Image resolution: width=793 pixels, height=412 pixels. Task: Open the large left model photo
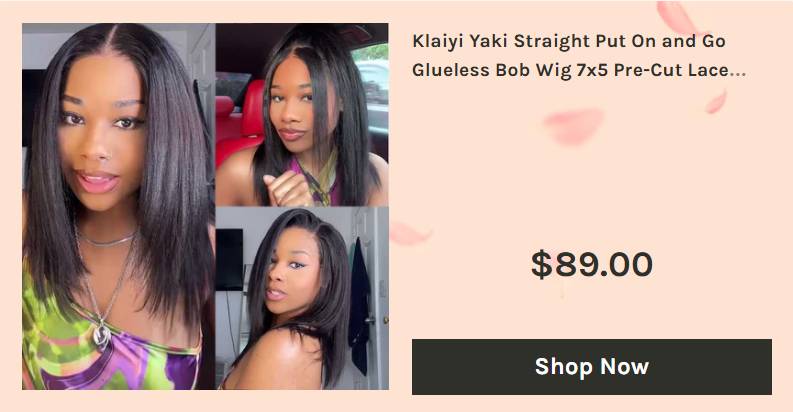pyautogui.click(x=119, y=206)
